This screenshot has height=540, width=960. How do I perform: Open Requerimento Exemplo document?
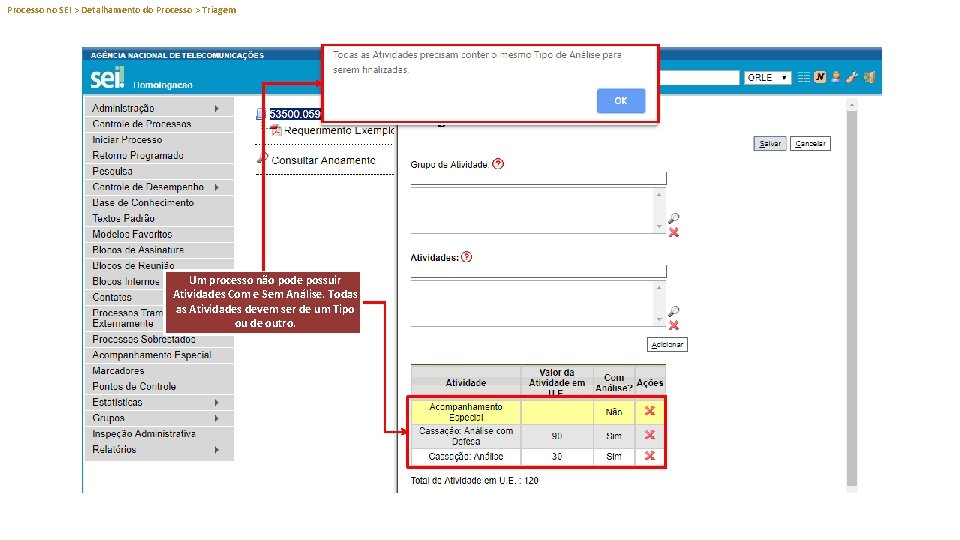(x=339, y=130)
